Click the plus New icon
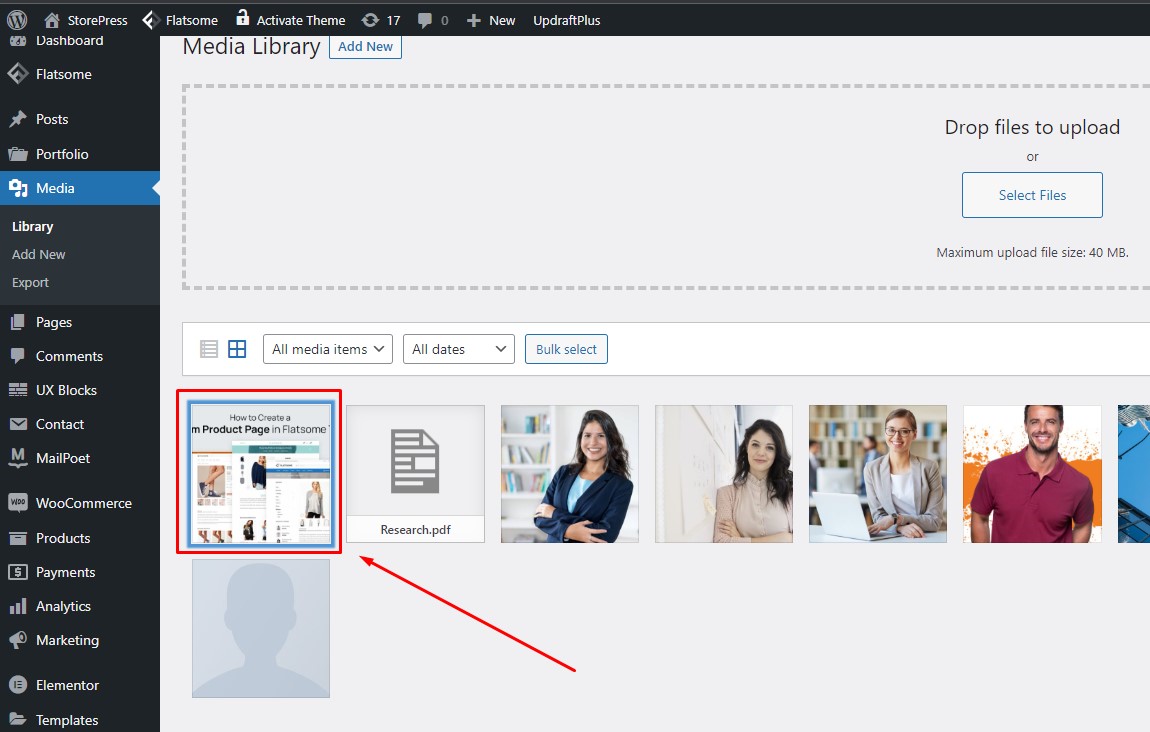1150x732 pixels. pos(474,21)
